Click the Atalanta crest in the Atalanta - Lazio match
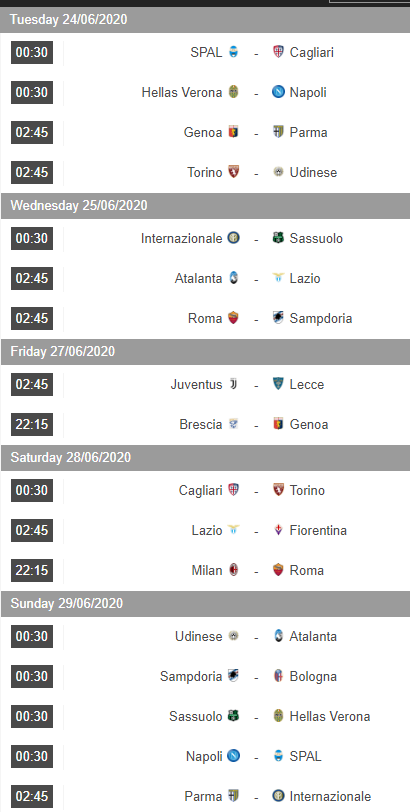 [233, 278]
